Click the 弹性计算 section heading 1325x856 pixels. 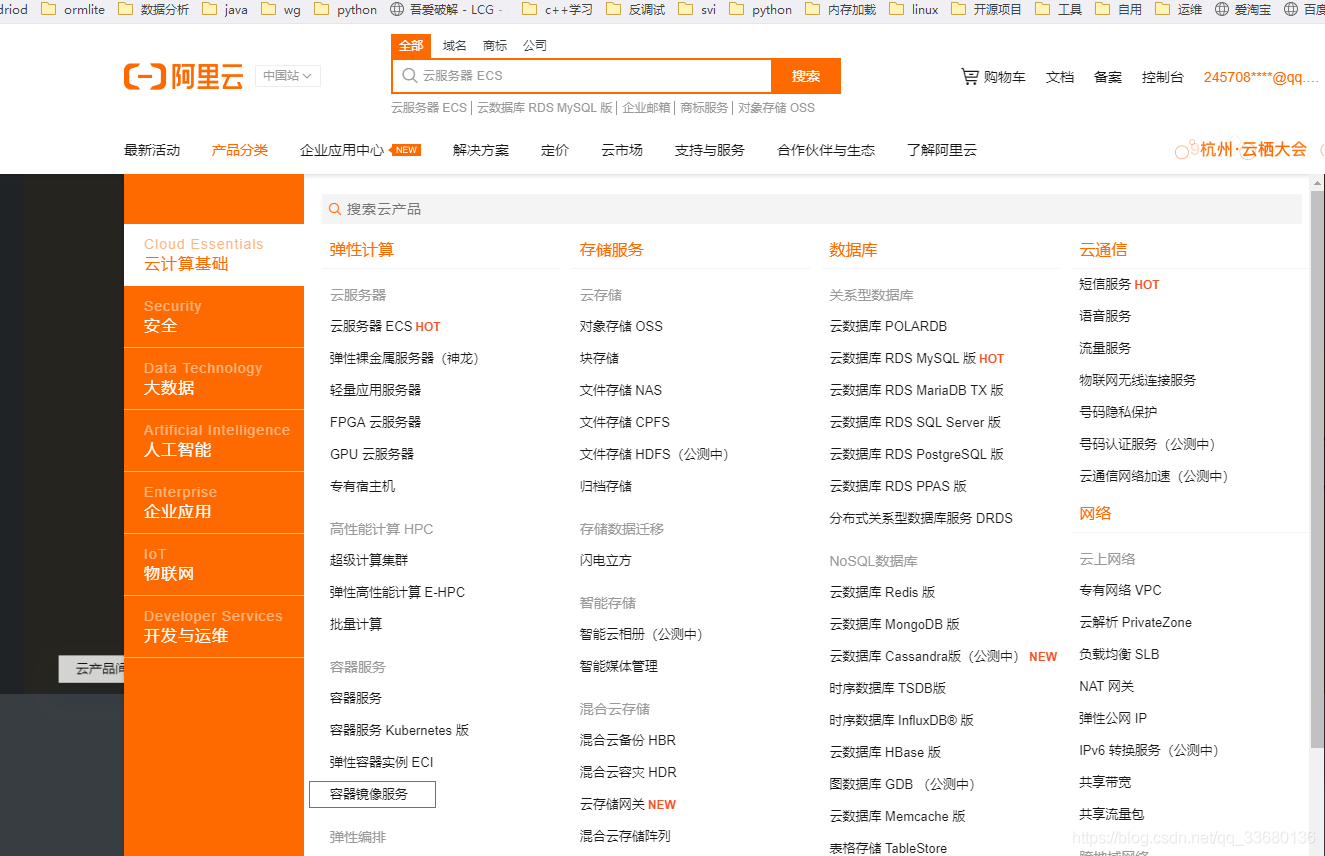[362, 250]
